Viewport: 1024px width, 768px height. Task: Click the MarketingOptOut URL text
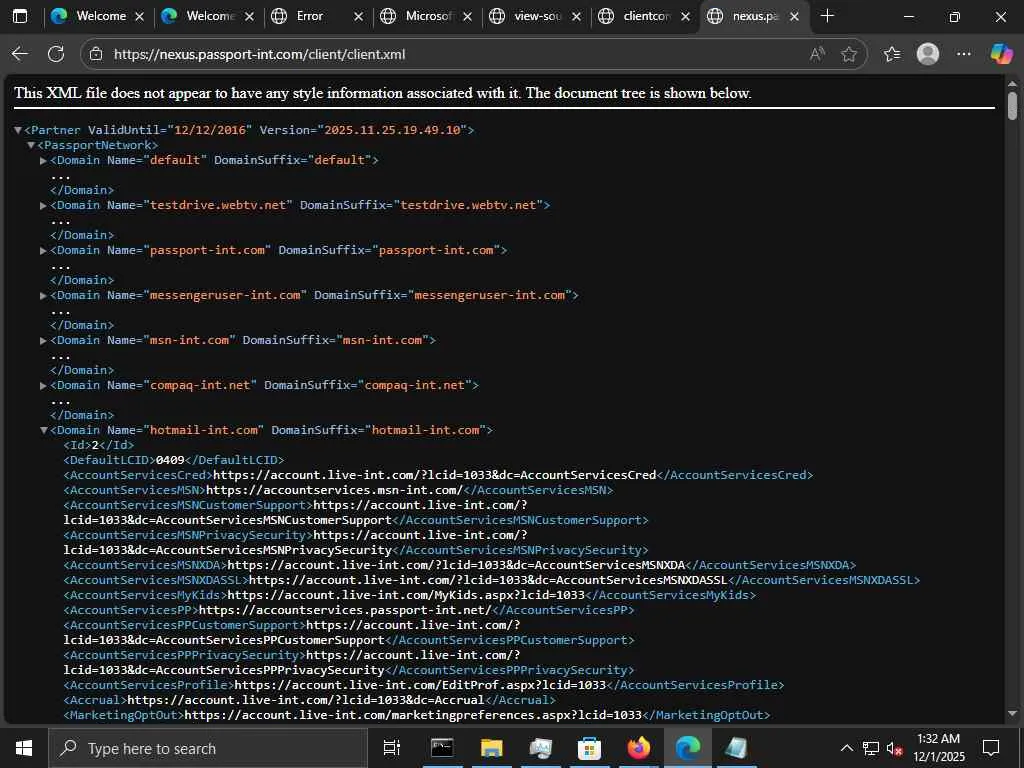pyautogui.click(x=413, y=715)
